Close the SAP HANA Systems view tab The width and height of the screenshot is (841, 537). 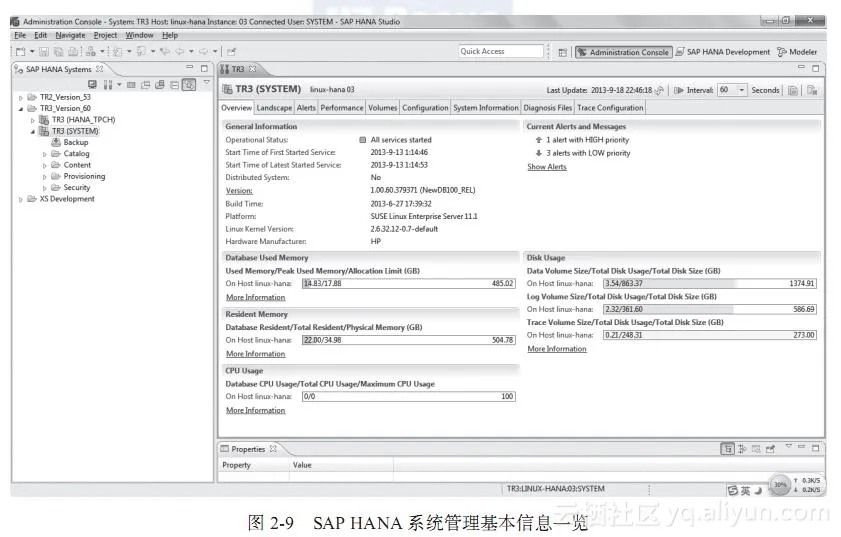[99, 69]
